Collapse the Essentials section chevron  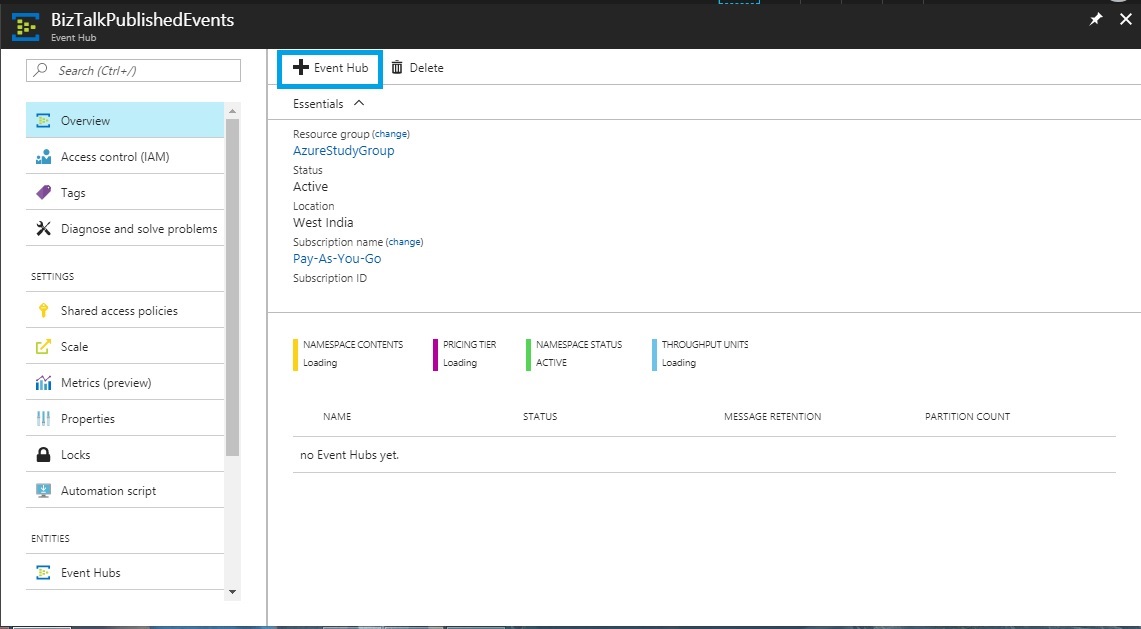(359, 103)
